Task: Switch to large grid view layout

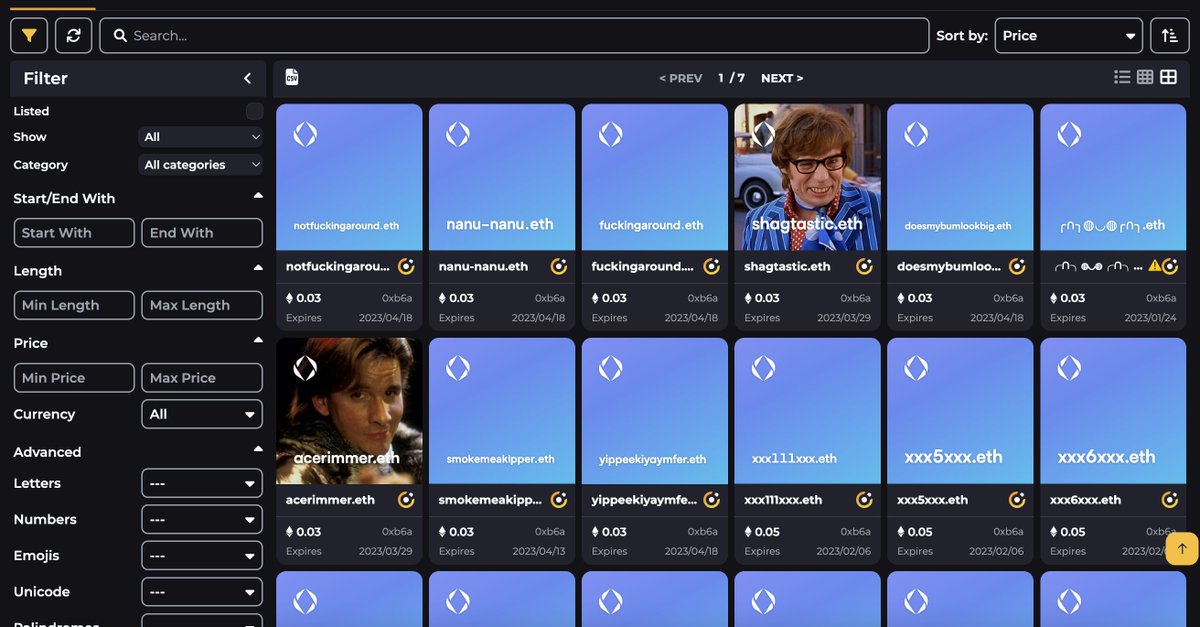Action: click(x=1168, y=77)
